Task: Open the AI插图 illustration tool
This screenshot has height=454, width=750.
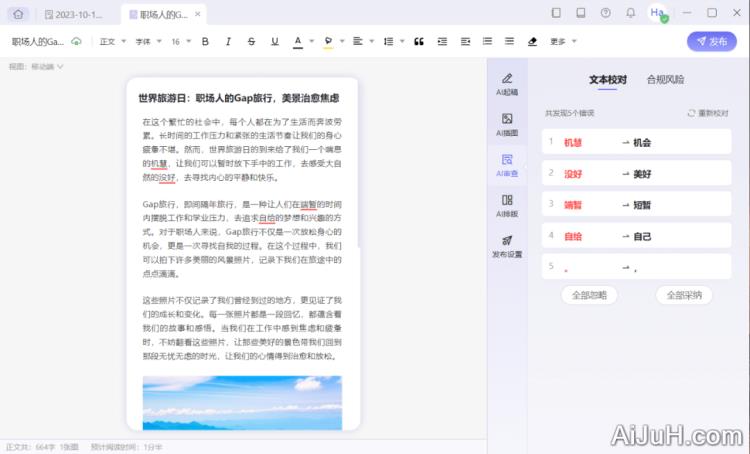Action: (507, 125)
